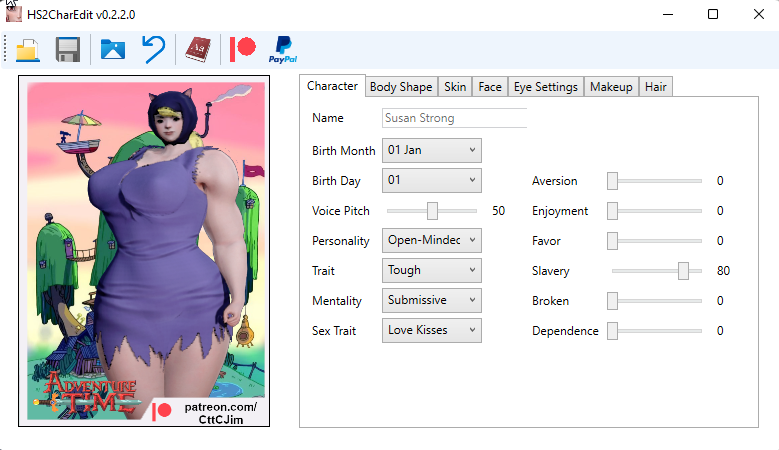The height and width of the screenshot is (450, 779).
Task: Click the Voice Pitch value 50
Action: pyautogui.click(x=498, y=211)
